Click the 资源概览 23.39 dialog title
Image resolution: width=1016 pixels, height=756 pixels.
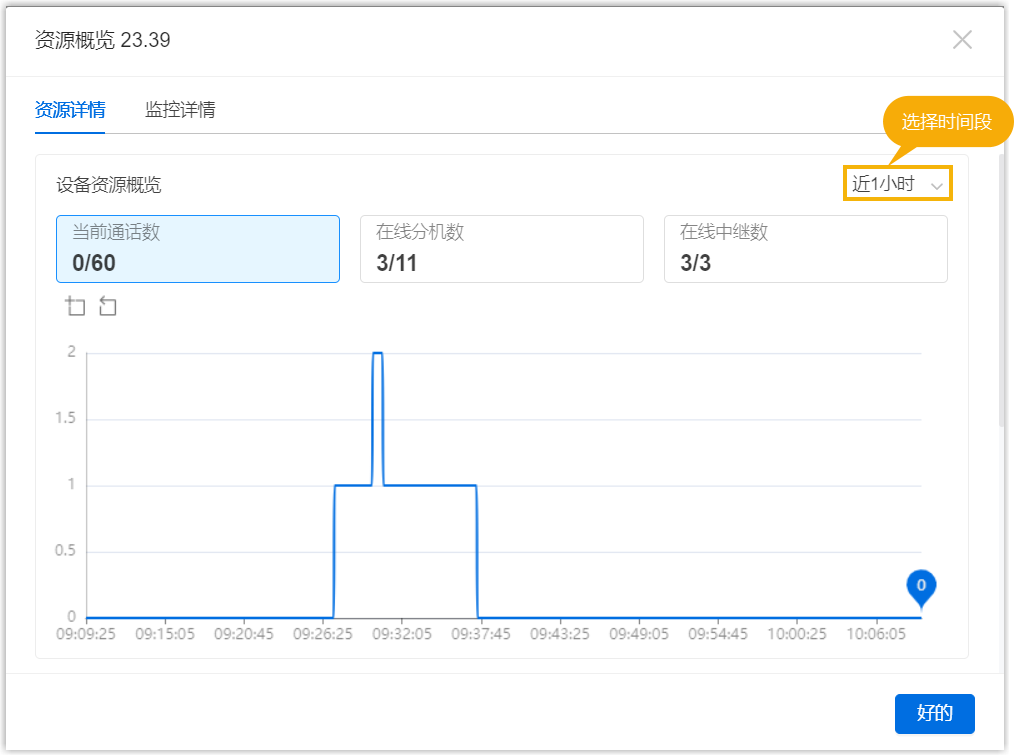click(103, 40)
